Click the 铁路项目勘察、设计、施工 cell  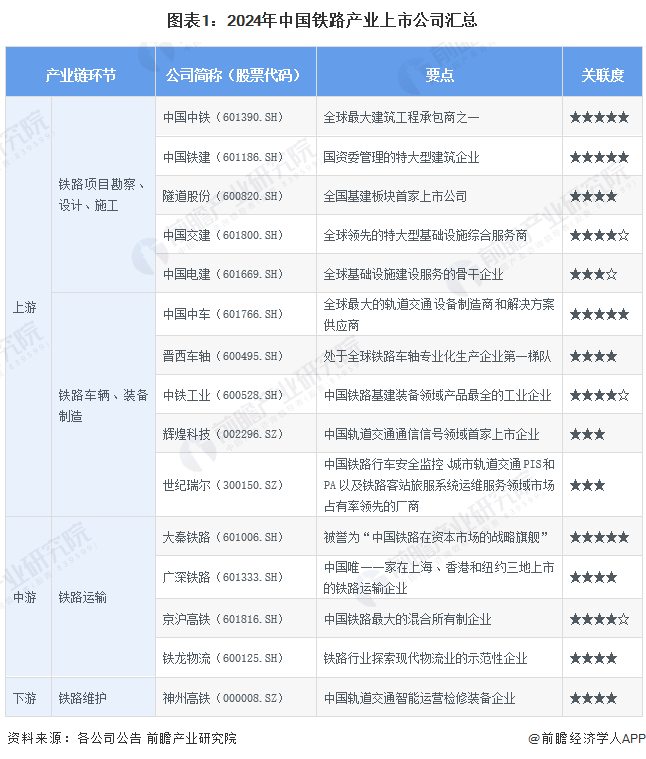[102, 195]
